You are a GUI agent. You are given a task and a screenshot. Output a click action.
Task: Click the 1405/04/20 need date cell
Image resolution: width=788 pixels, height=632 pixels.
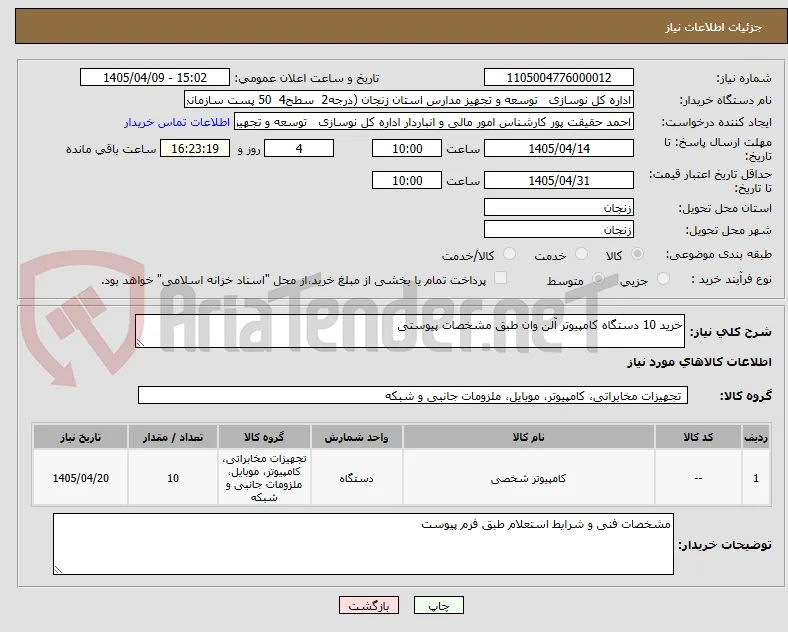pyautogui.click(x=80, y=478)
